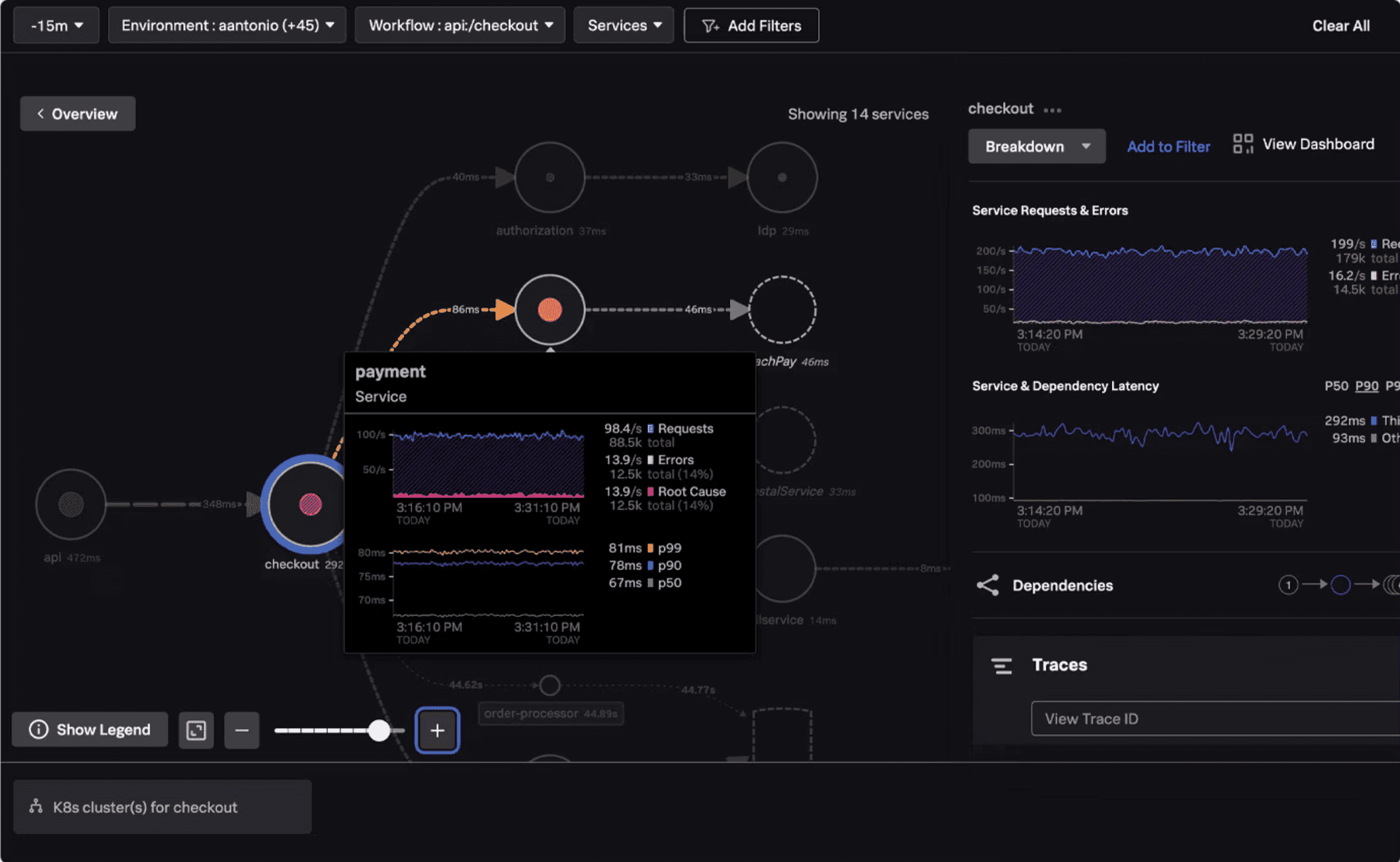Image resolution: width=1400 pixels, height=862 pixels.
Task: Click the View Dashboard grid icon
Action: tap(1243, 144)
